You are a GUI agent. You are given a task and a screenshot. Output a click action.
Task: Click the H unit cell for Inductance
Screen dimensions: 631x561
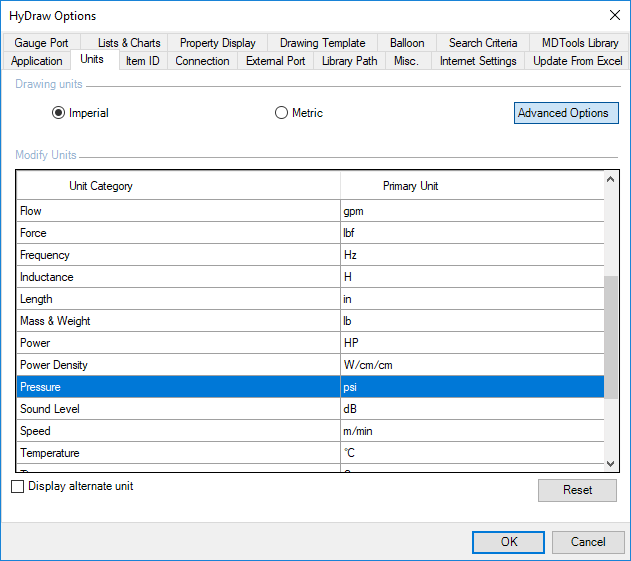472,277
